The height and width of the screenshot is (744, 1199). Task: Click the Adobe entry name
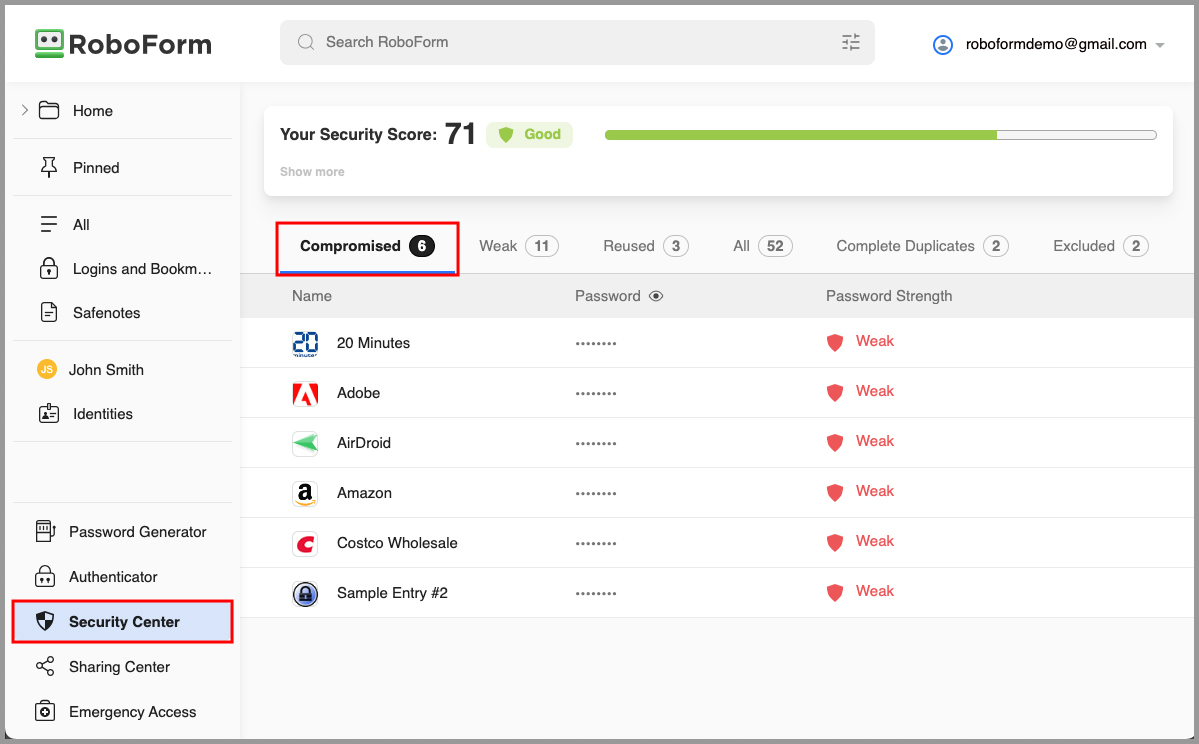coord(359,393)
